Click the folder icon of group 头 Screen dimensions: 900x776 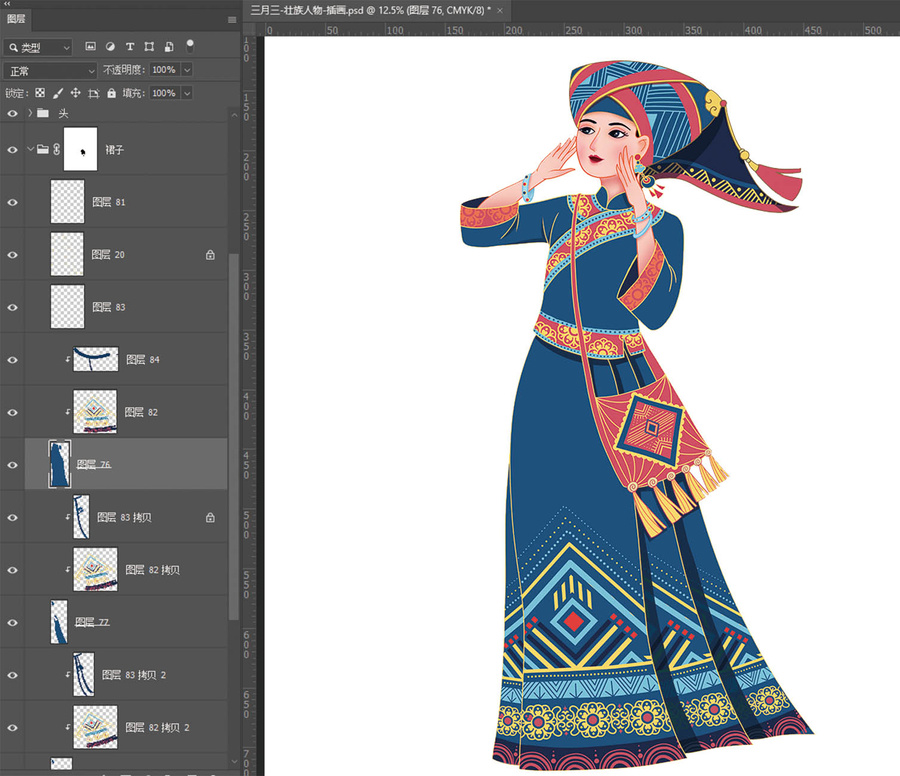point(42,113)
